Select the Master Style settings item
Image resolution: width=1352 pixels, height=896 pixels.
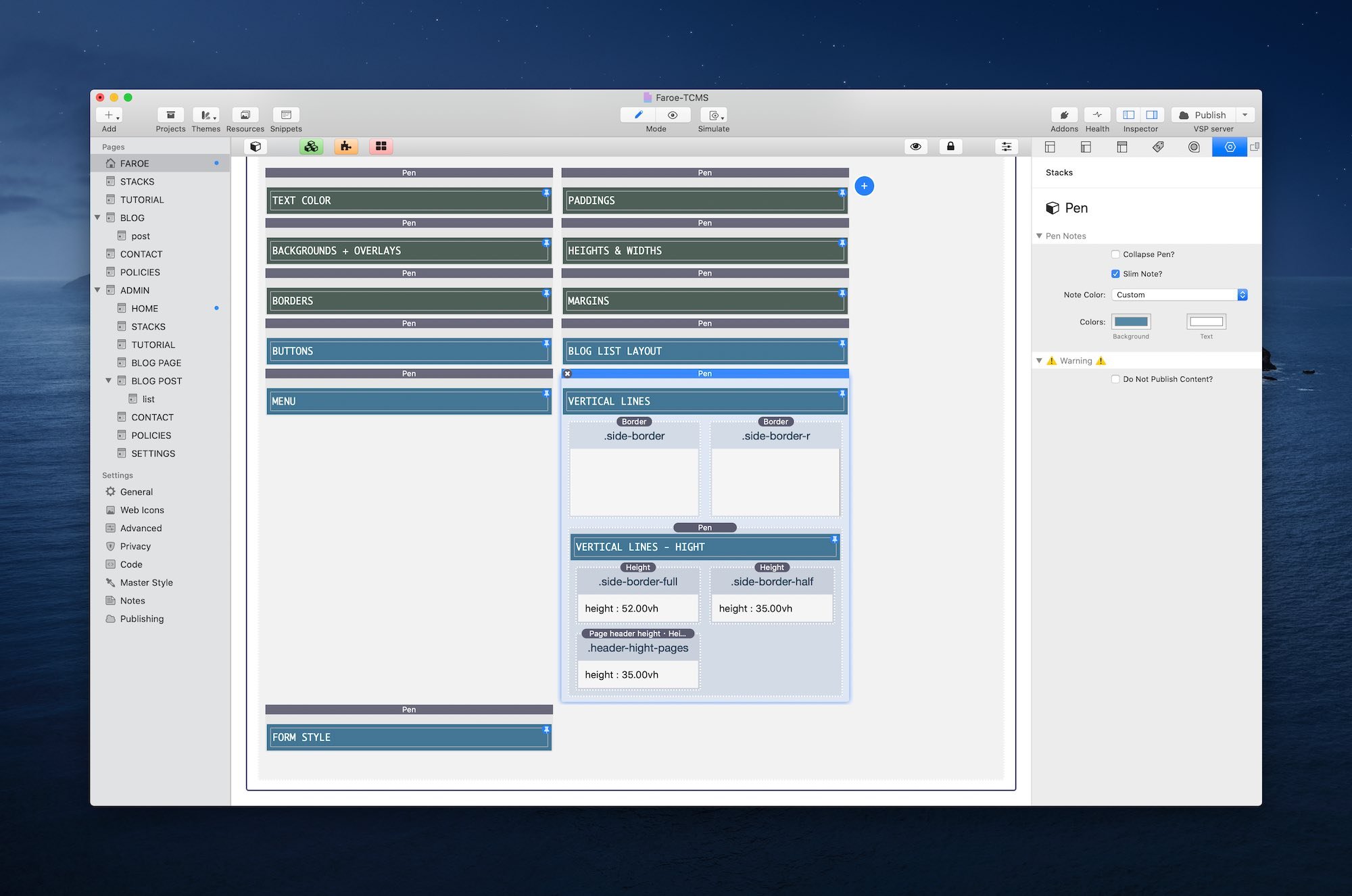(146, 582)
